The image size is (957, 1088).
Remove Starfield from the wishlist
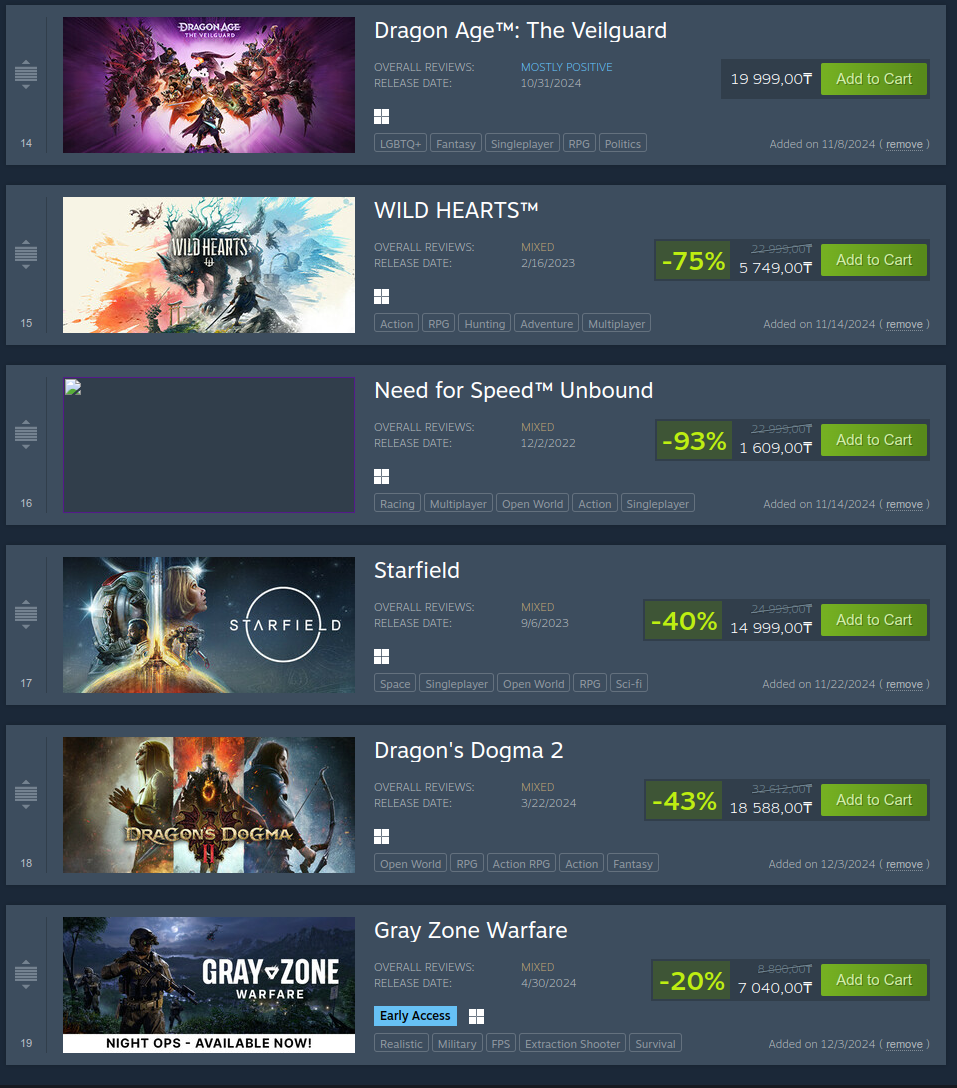904,684
